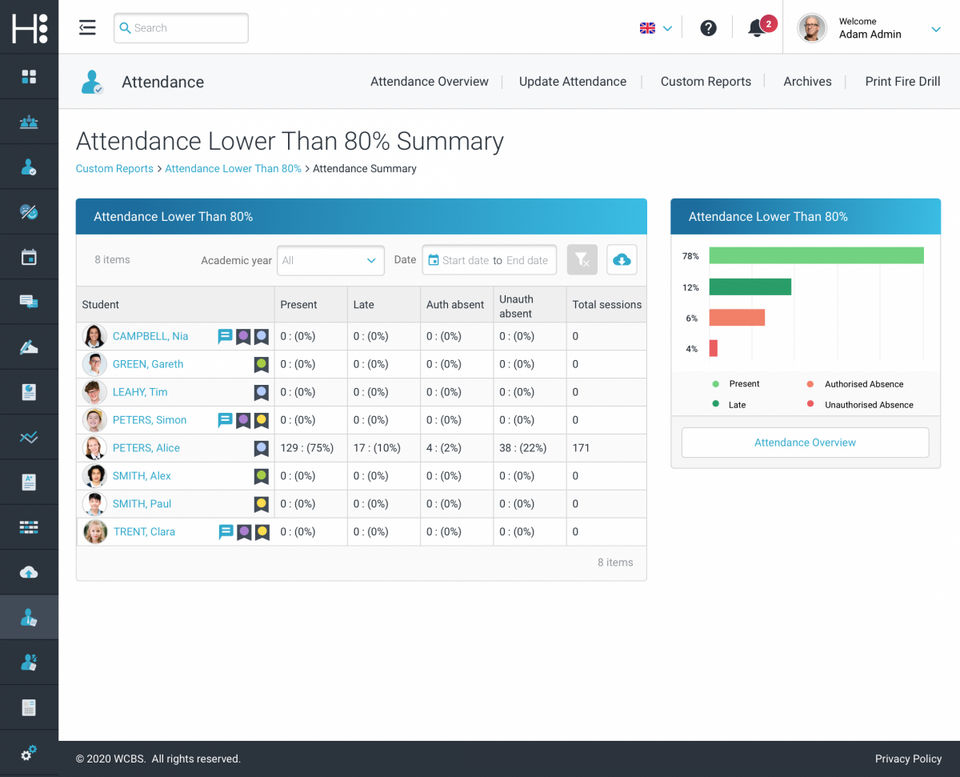Go to the Update Attendance tab
The height and width of the screenshot is (777, 960).
[572, 81]
